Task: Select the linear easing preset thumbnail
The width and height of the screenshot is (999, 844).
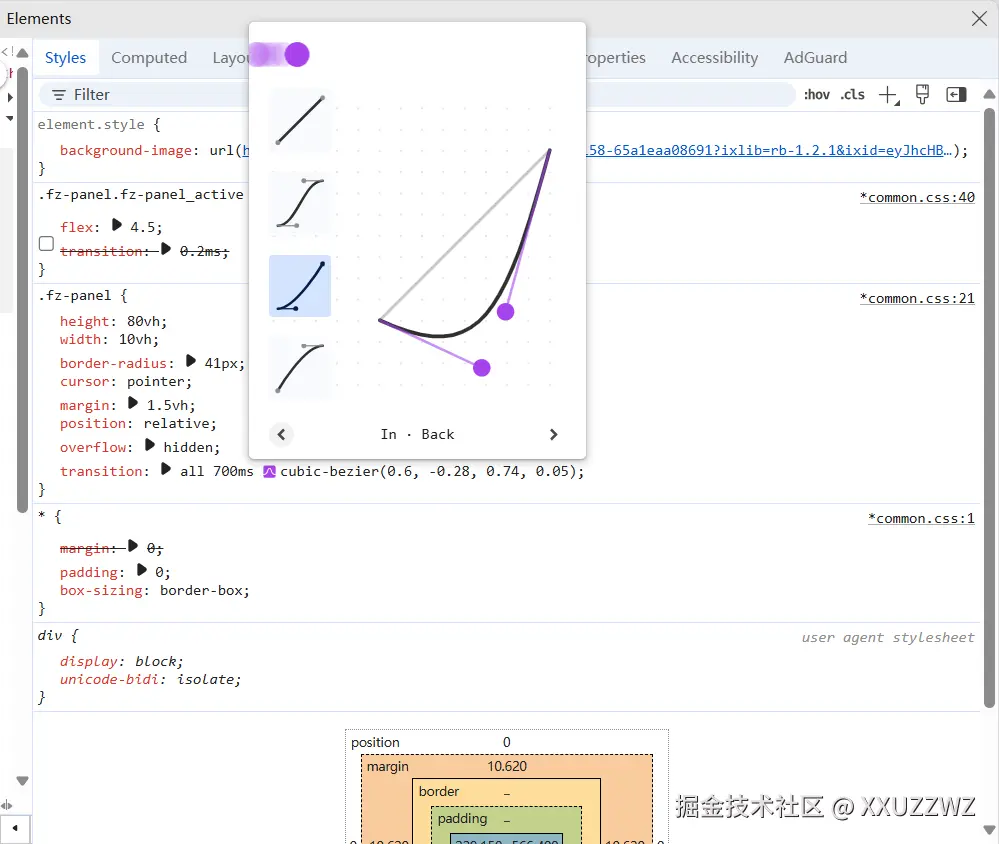Action: [300, 120]
